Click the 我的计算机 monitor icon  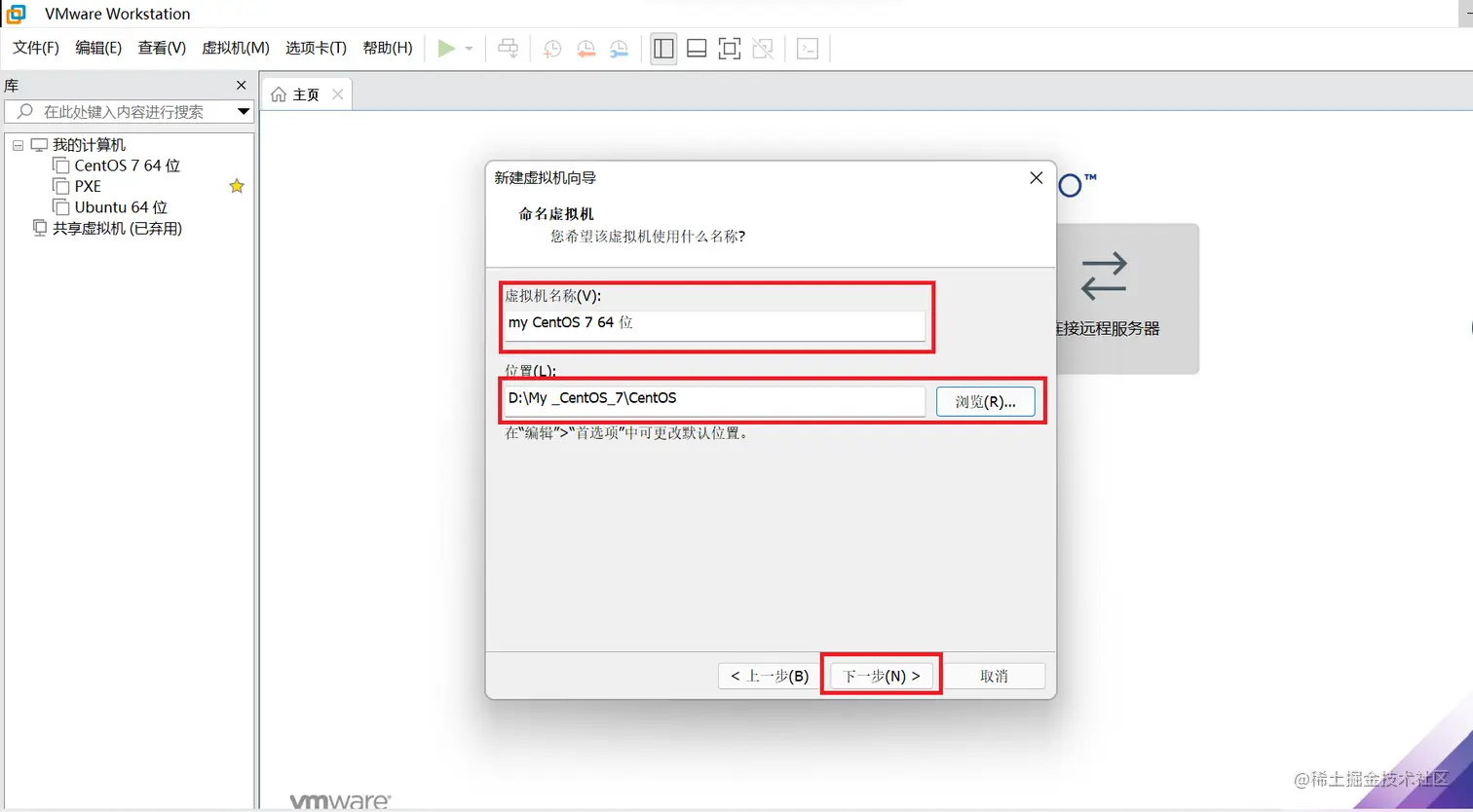point(39,145)
